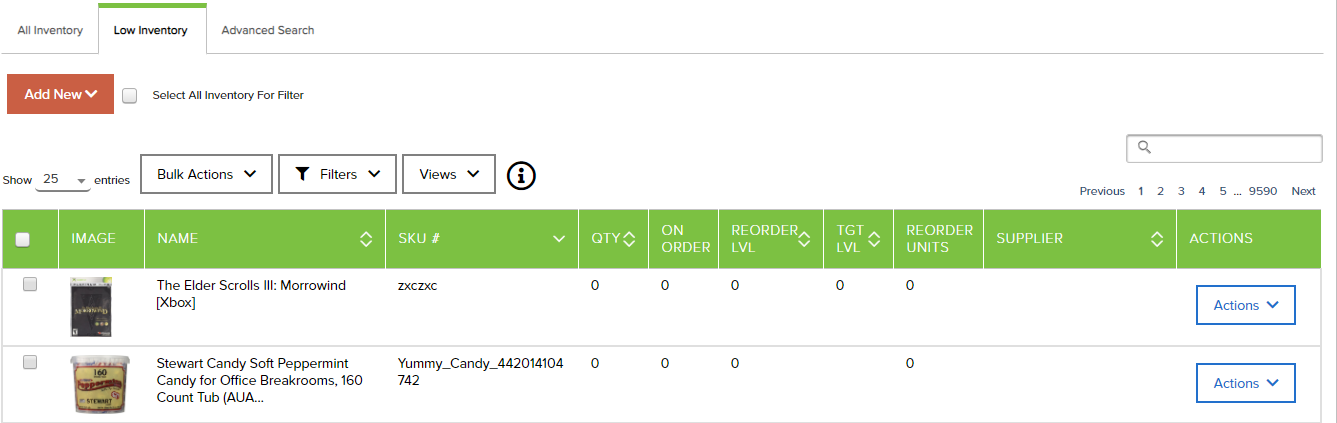Screen dimensions: 1337x423
Task: Click the Add New button
Action: point(60,94)
